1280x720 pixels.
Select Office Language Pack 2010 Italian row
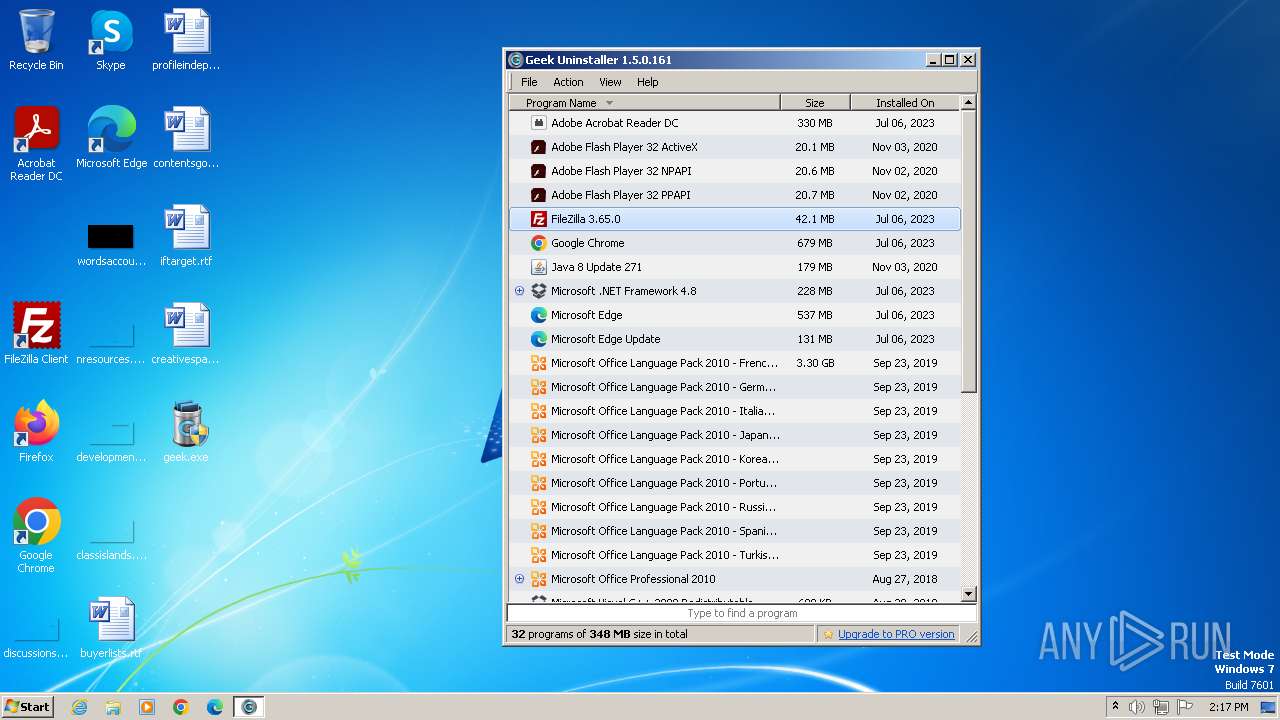coord(734,411)
